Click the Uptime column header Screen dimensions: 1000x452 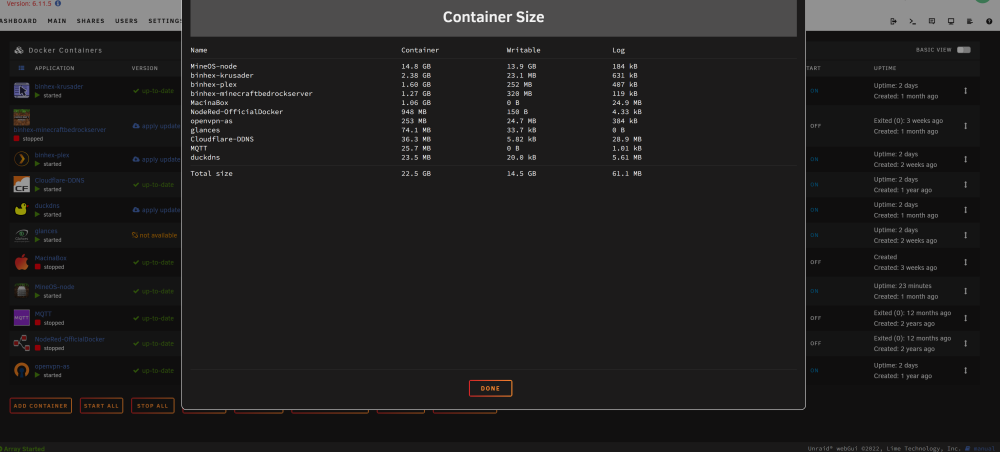(885, 68)
